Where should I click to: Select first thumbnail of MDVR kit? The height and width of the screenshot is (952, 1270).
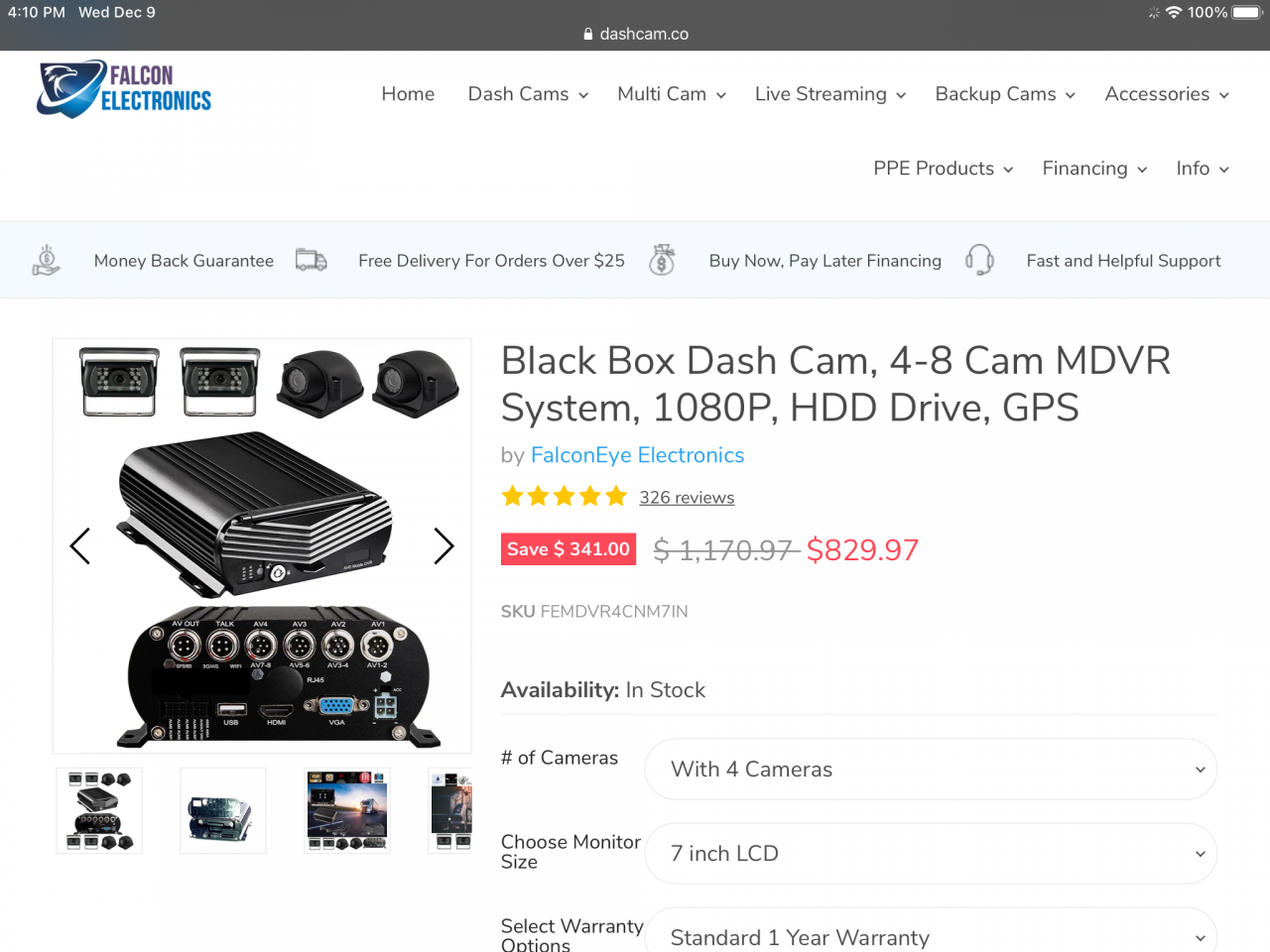[99, 811]
